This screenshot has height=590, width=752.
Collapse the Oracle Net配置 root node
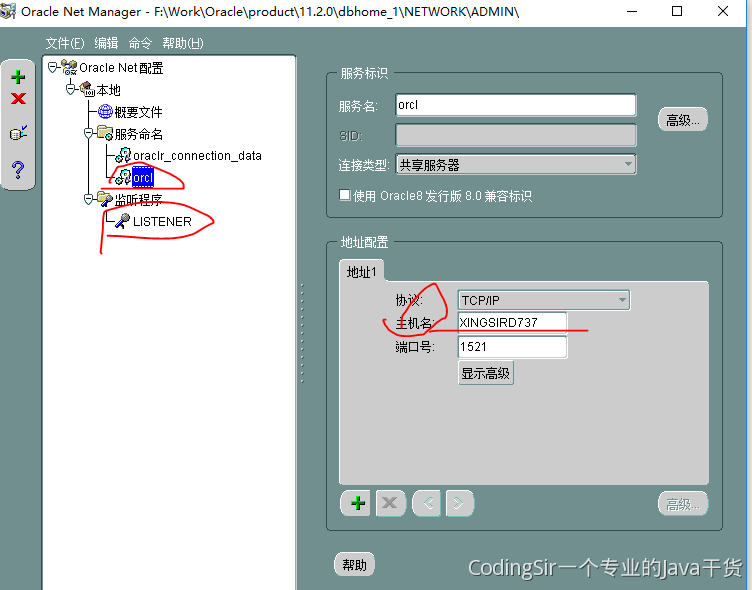[53, 68]
